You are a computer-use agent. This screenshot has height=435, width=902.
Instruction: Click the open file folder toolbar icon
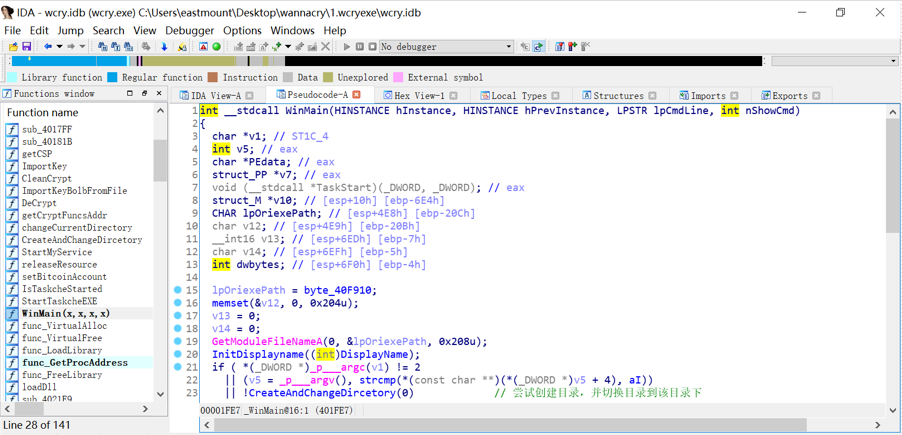13,47
